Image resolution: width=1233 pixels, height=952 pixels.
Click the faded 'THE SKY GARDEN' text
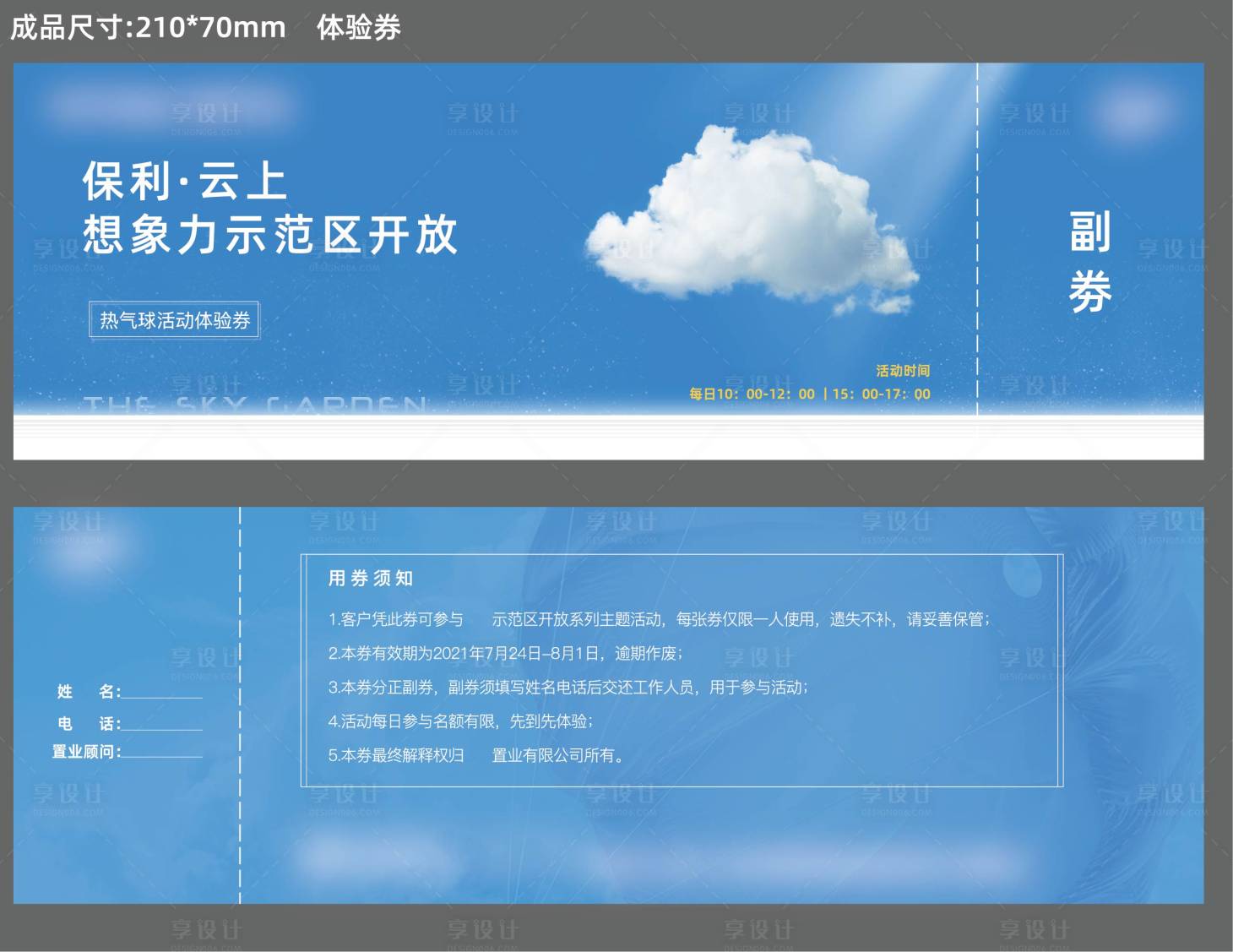255,405
